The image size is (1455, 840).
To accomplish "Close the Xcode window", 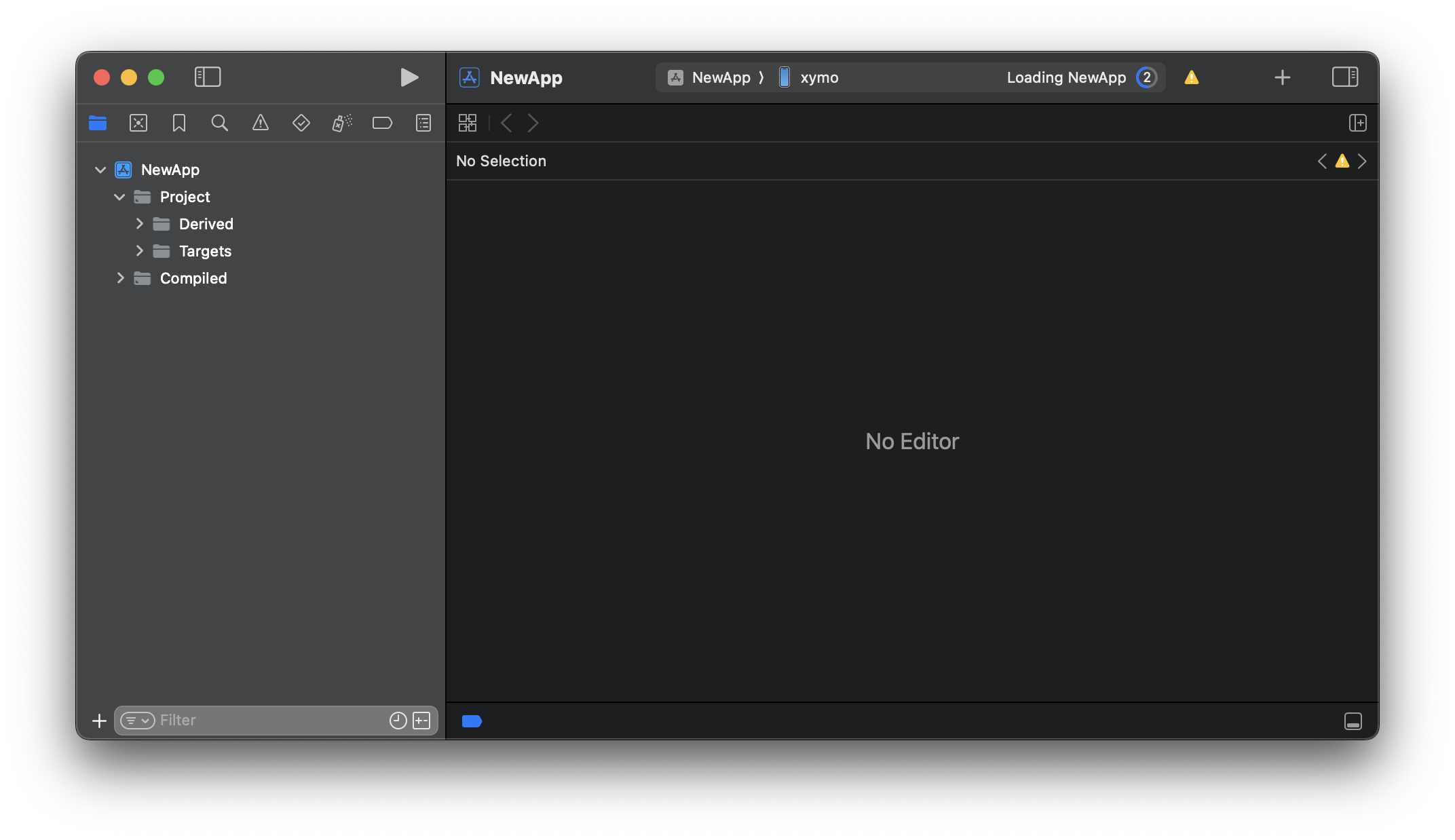I will pyautogui.click(x=102, y=77).
